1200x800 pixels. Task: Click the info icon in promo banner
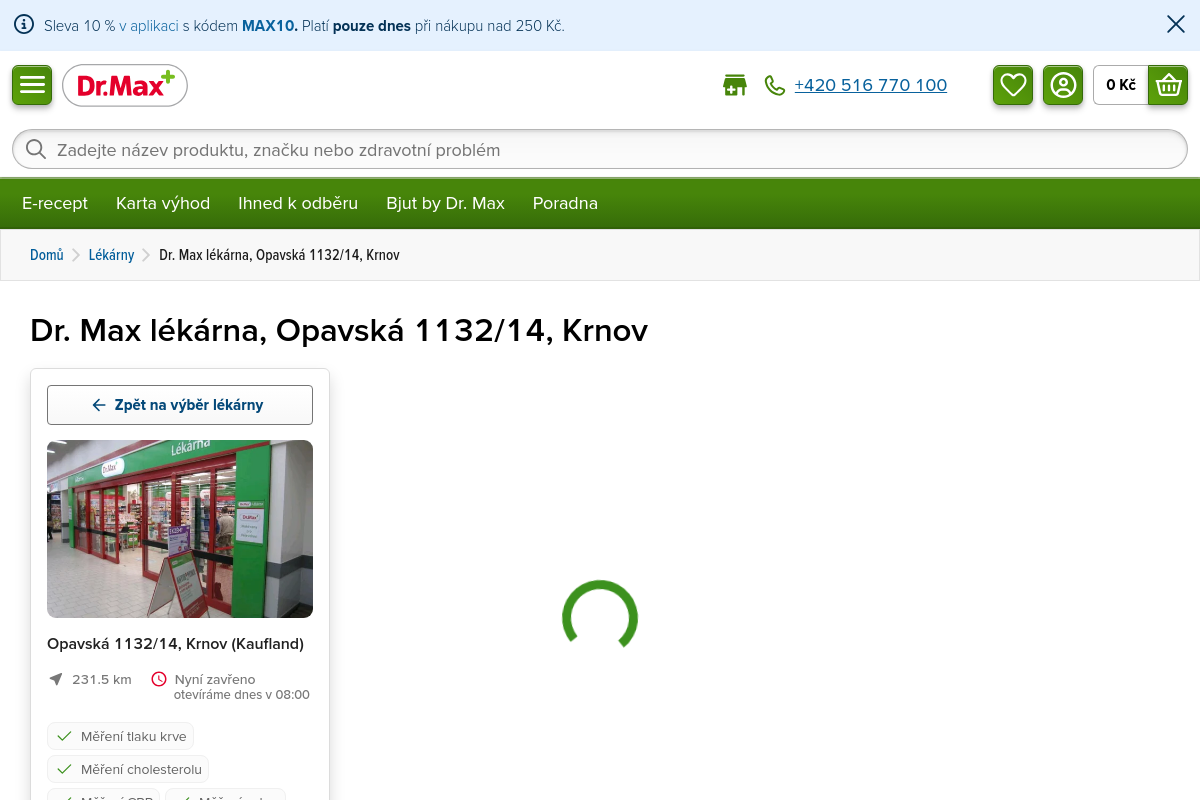[x=24, y=25]
